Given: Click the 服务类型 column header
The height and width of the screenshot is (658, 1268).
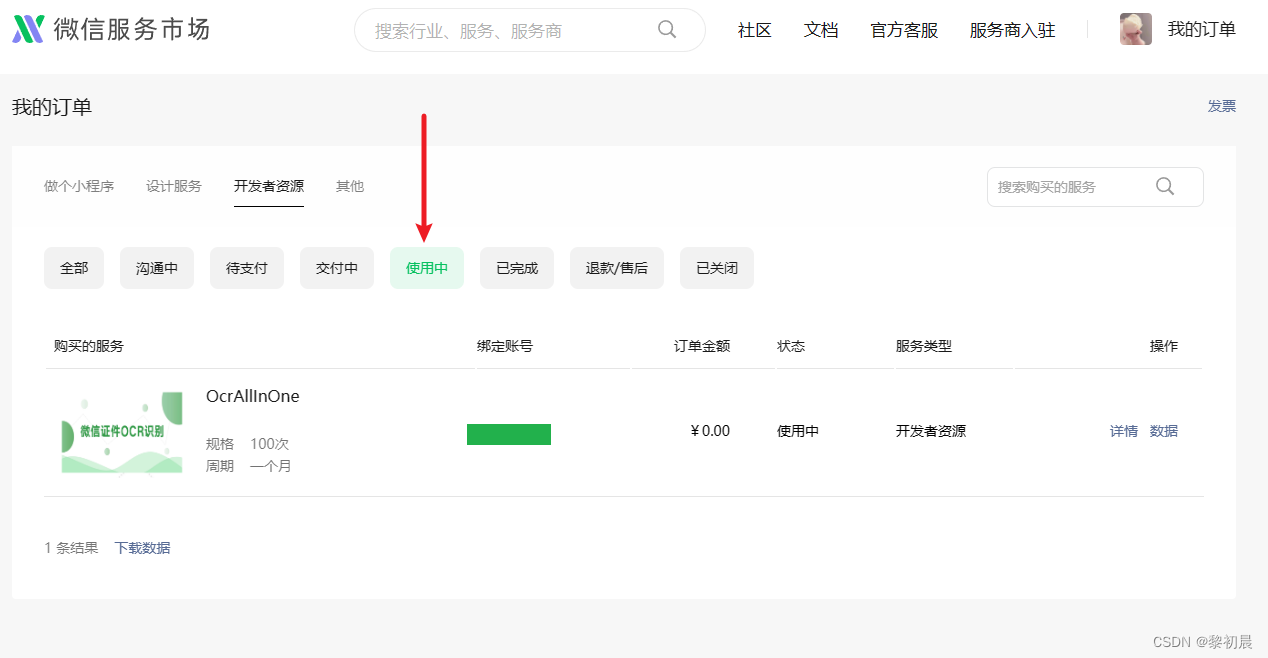Looking at the screenshot, I should click(x=924, y=346).
